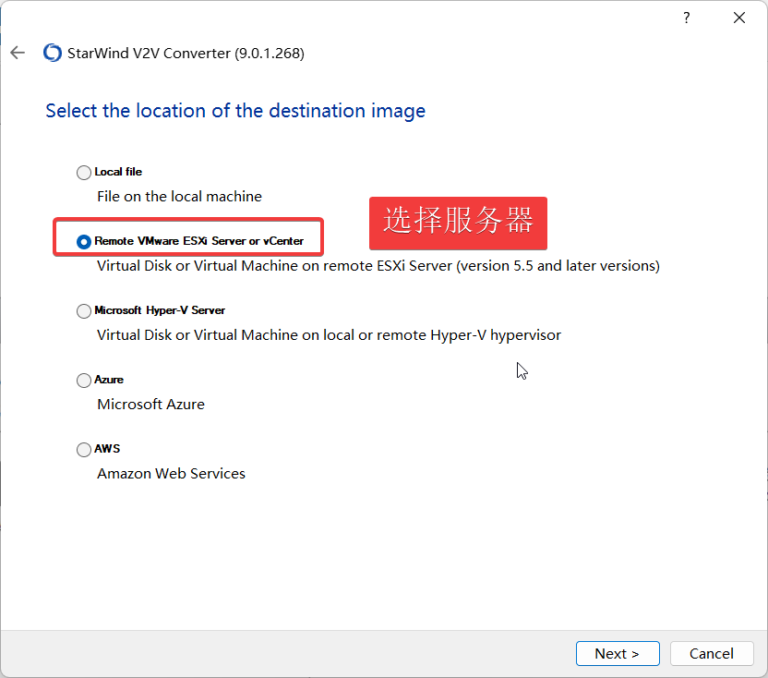
Task: Click the StarWind V2V Converter logo icon
Action: point(52,53)
